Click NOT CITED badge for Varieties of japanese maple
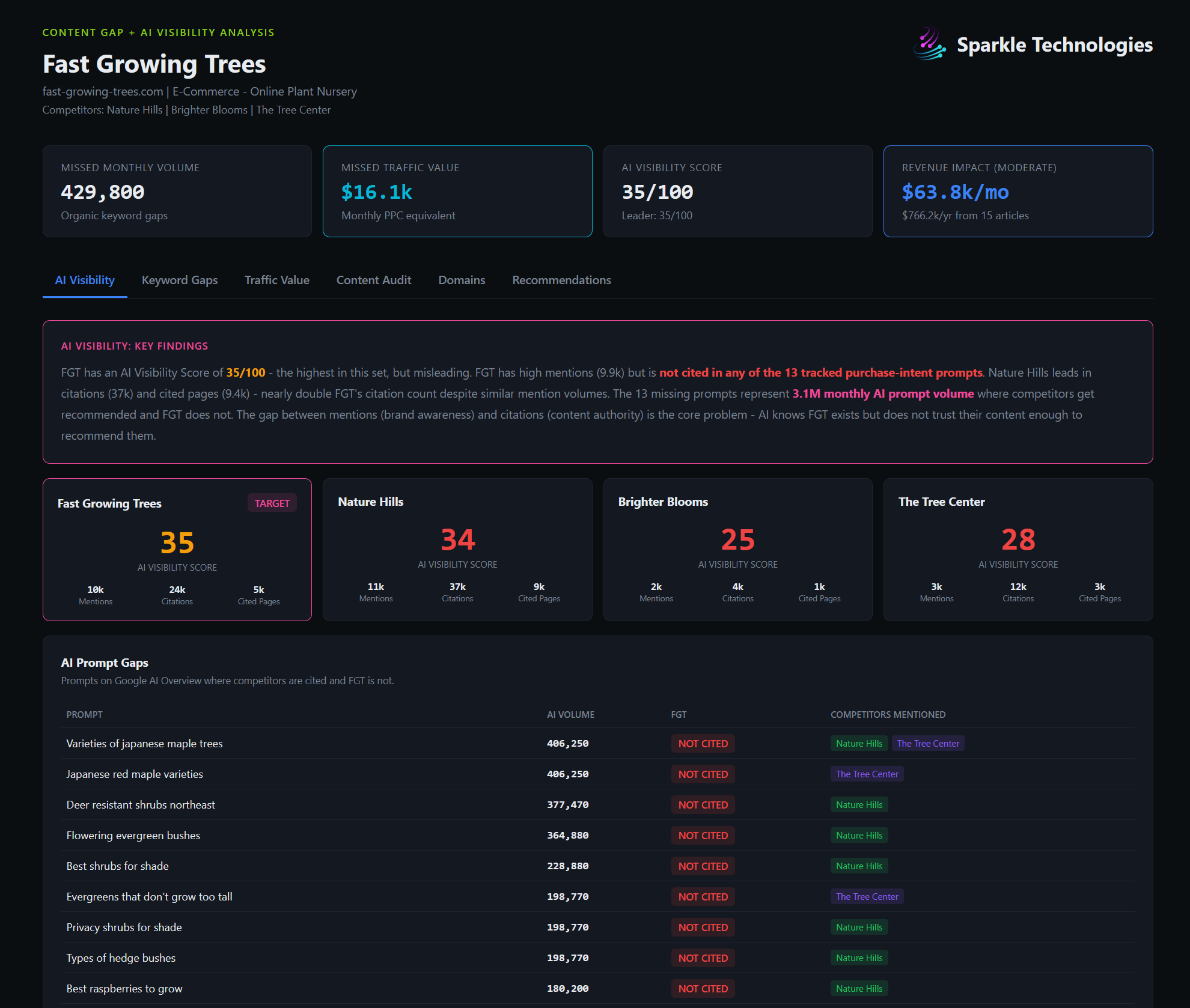1190x1008 pixels. point(703,744)
